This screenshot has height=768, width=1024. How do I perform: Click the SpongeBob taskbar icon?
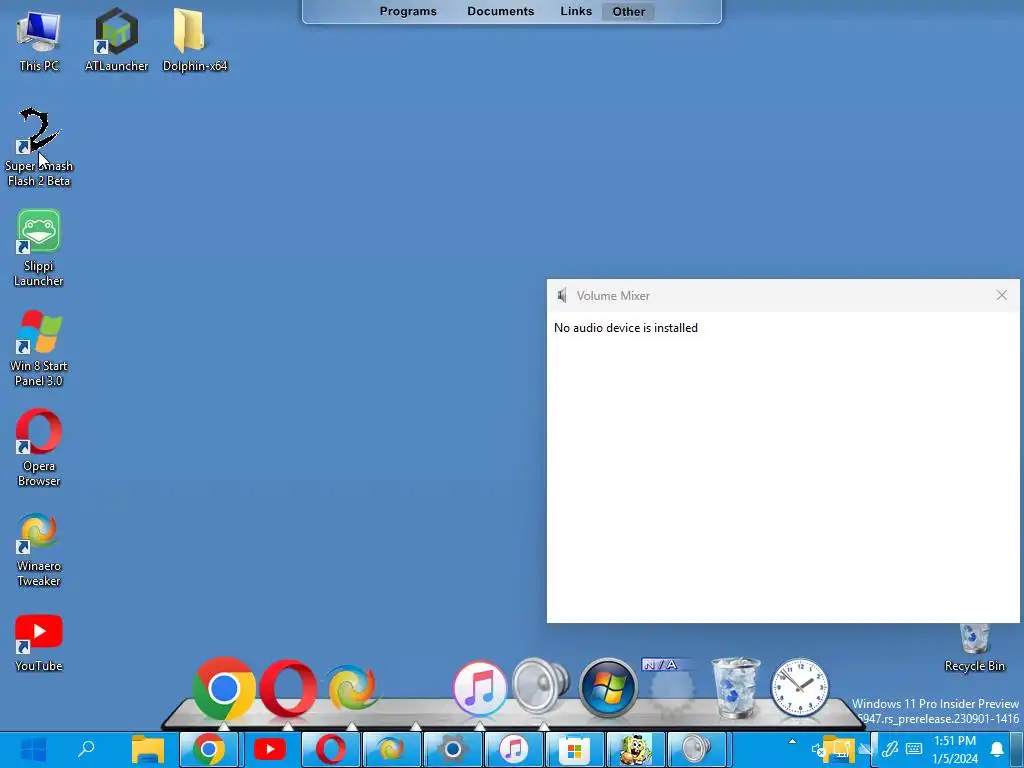pos(636,749)
